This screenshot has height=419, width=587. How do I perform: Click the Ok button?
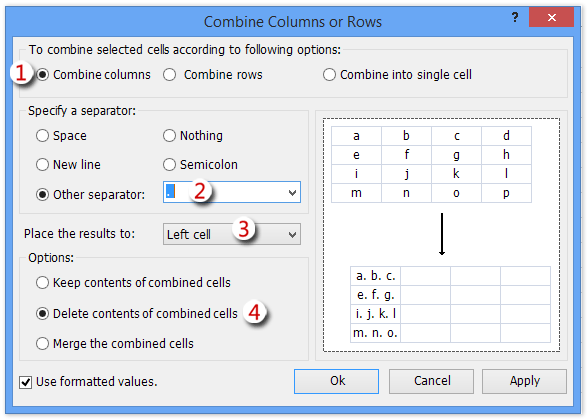click(336, 381)
